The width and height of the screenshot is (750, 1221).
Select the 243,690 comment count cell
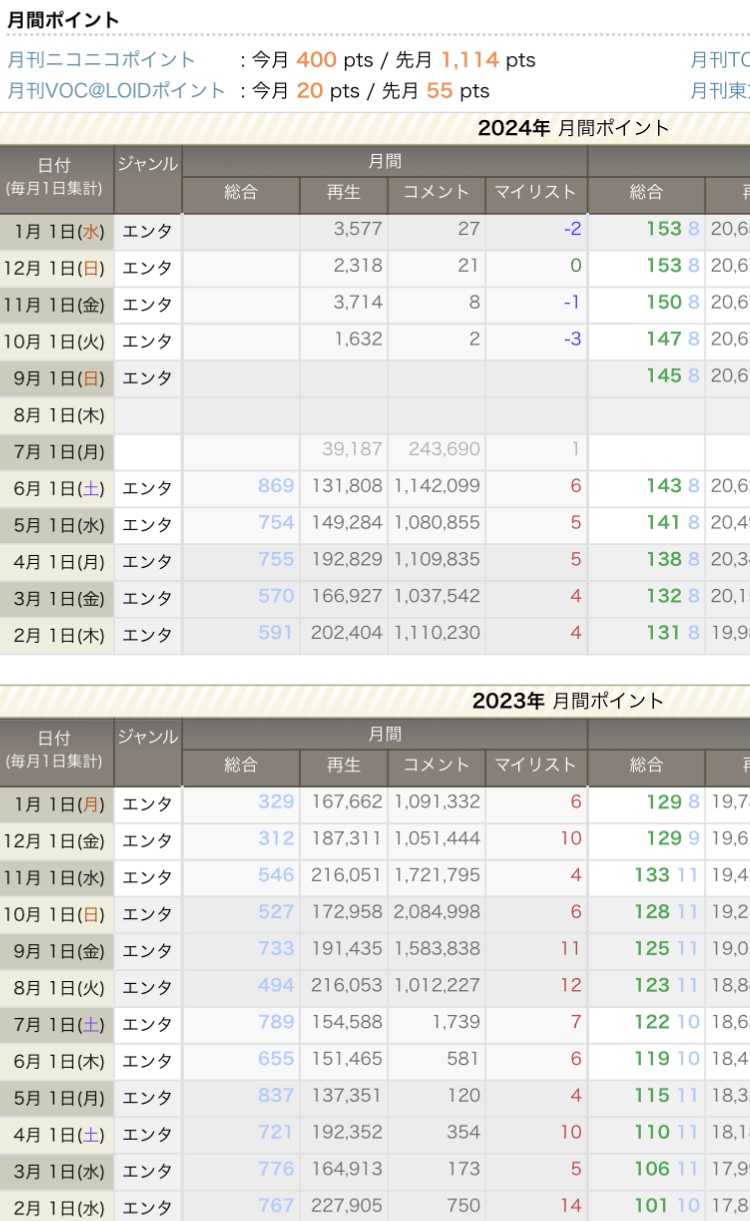[443, 450]
